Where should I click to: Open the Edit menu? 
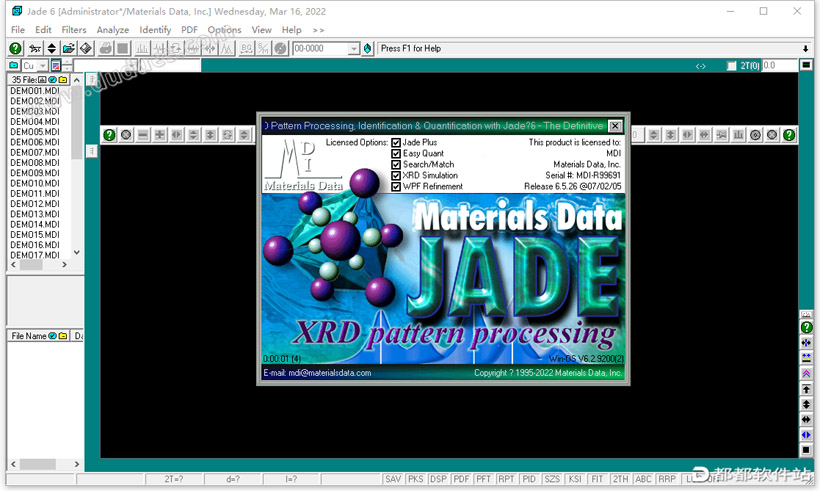coord(43,30)
